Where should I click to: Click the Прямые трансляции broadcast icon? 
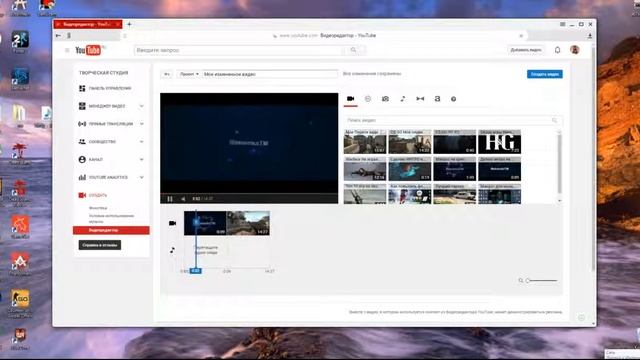(82, 124)
